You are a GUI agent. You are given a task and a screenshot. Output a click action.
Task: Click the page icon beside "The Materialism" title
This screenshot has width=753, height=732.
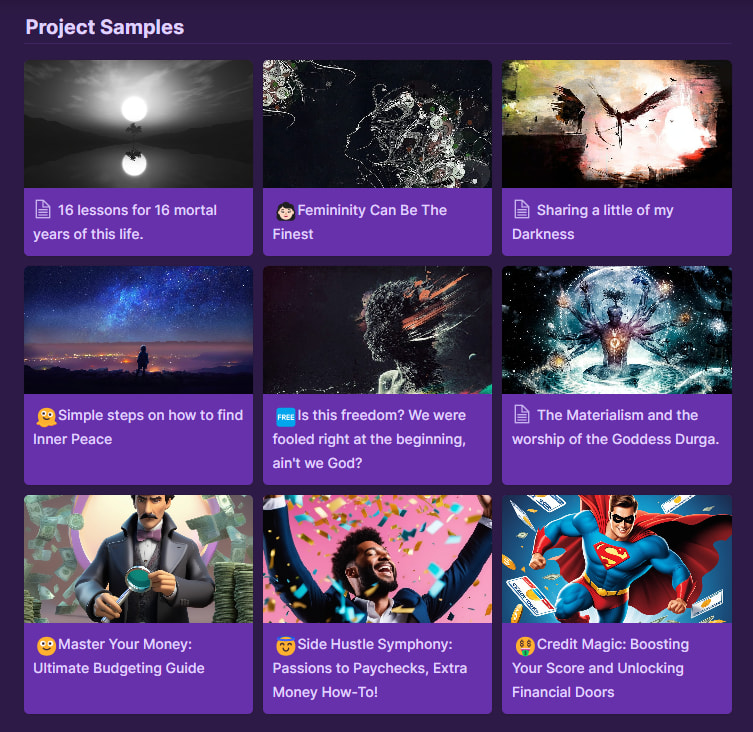click(522, 415)
